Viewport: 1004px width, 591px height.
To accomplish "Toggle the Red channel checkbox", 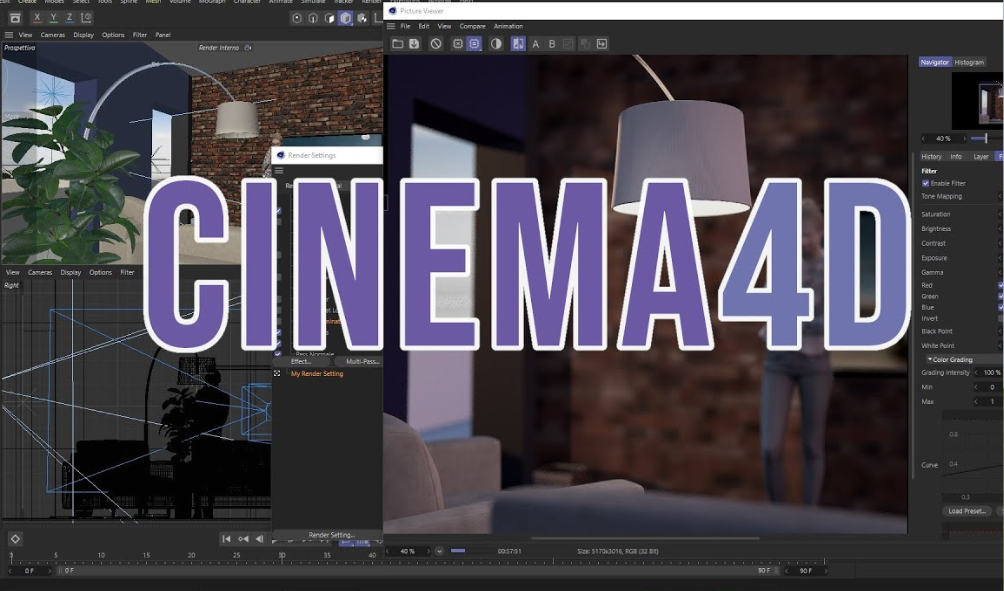I will pos(1000,285).
